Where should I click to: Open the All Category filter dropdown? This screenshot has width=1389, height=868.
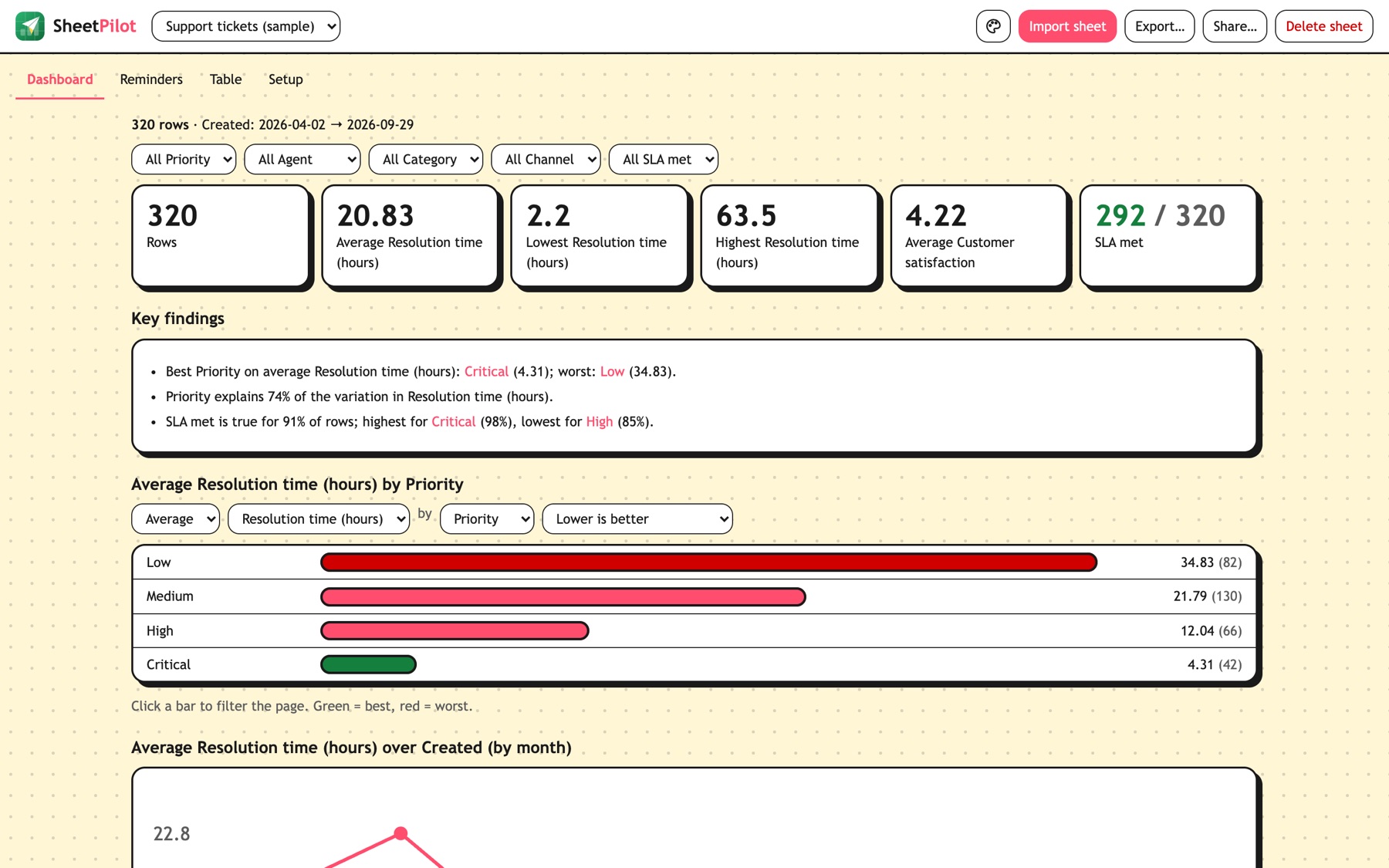click(426, 160)
